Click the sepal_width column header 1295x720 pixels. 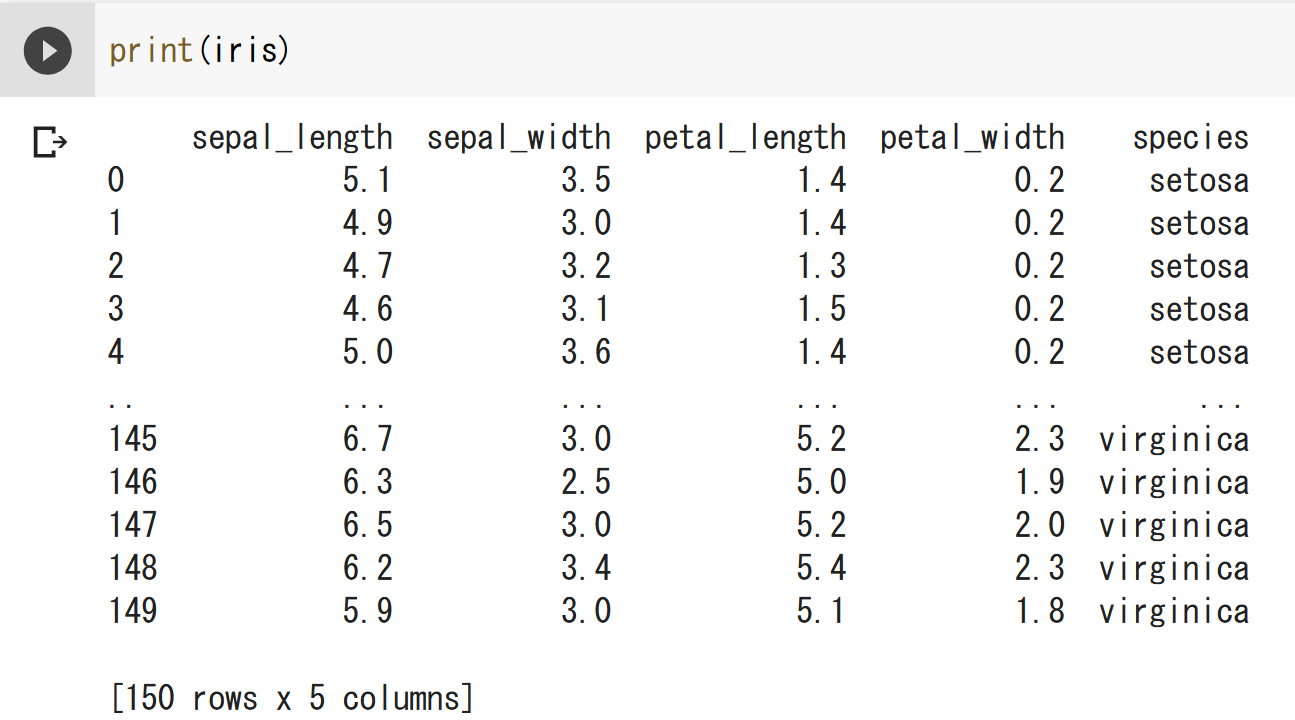[518, 138]
